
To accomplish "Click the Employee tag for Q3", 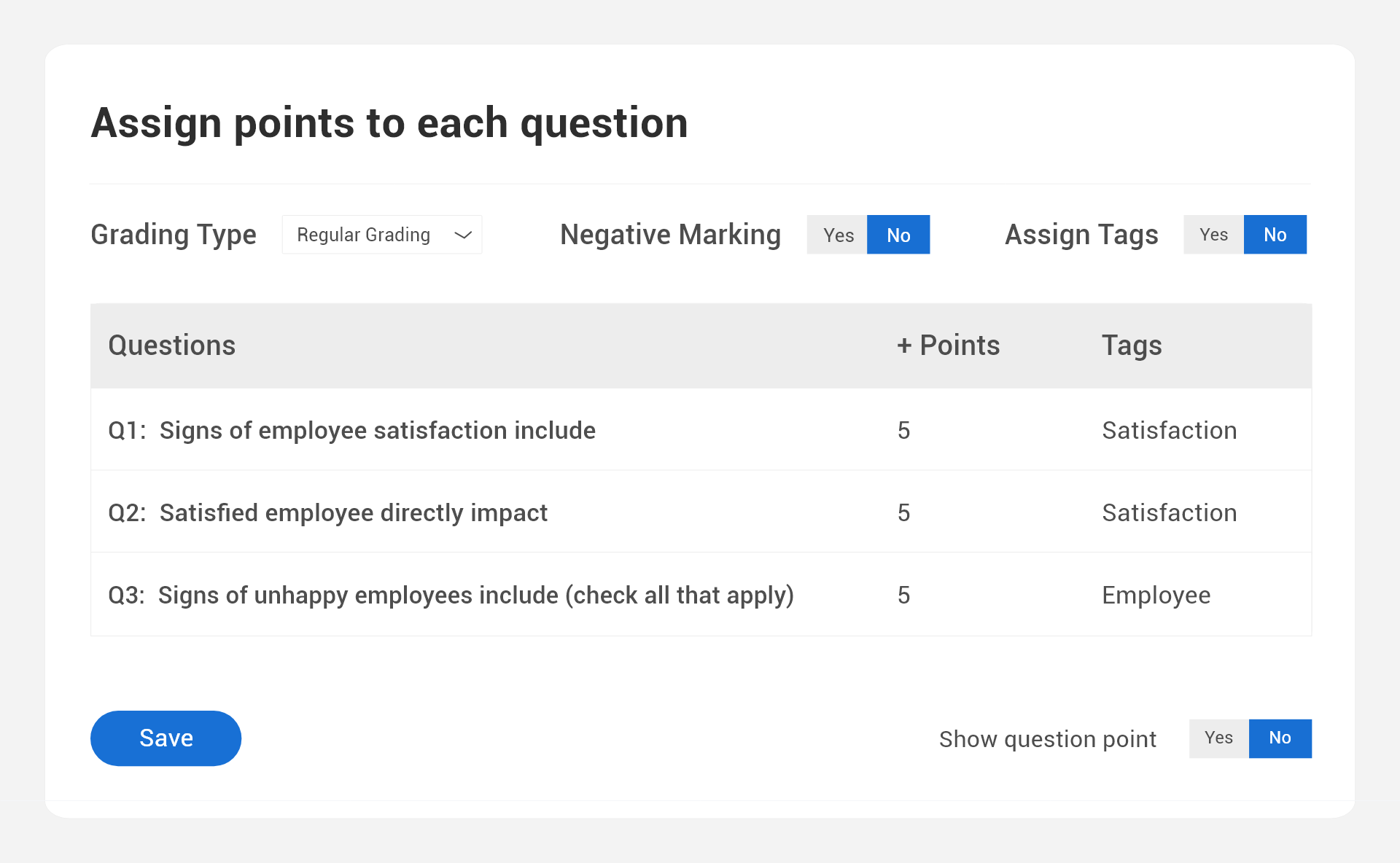I will [x=1156, y=595].
